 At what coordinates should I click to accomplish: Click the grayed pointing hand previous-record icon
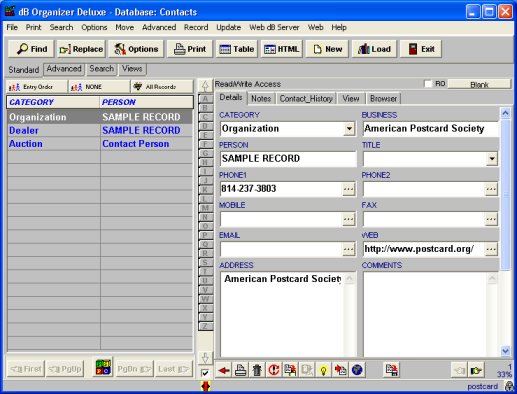click(x=459, y=370)
